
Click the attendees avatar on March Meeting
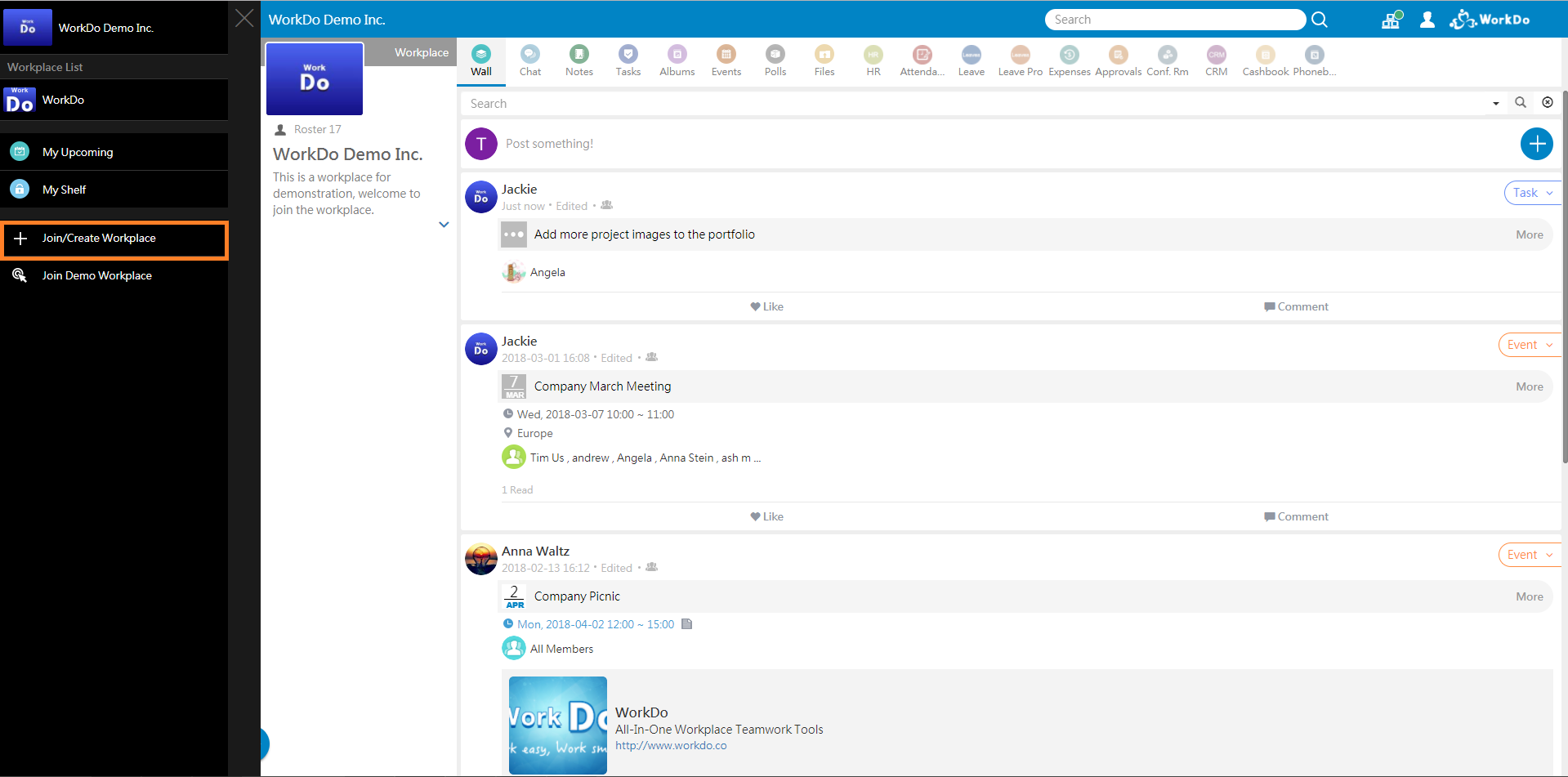(x=513, y=458)
